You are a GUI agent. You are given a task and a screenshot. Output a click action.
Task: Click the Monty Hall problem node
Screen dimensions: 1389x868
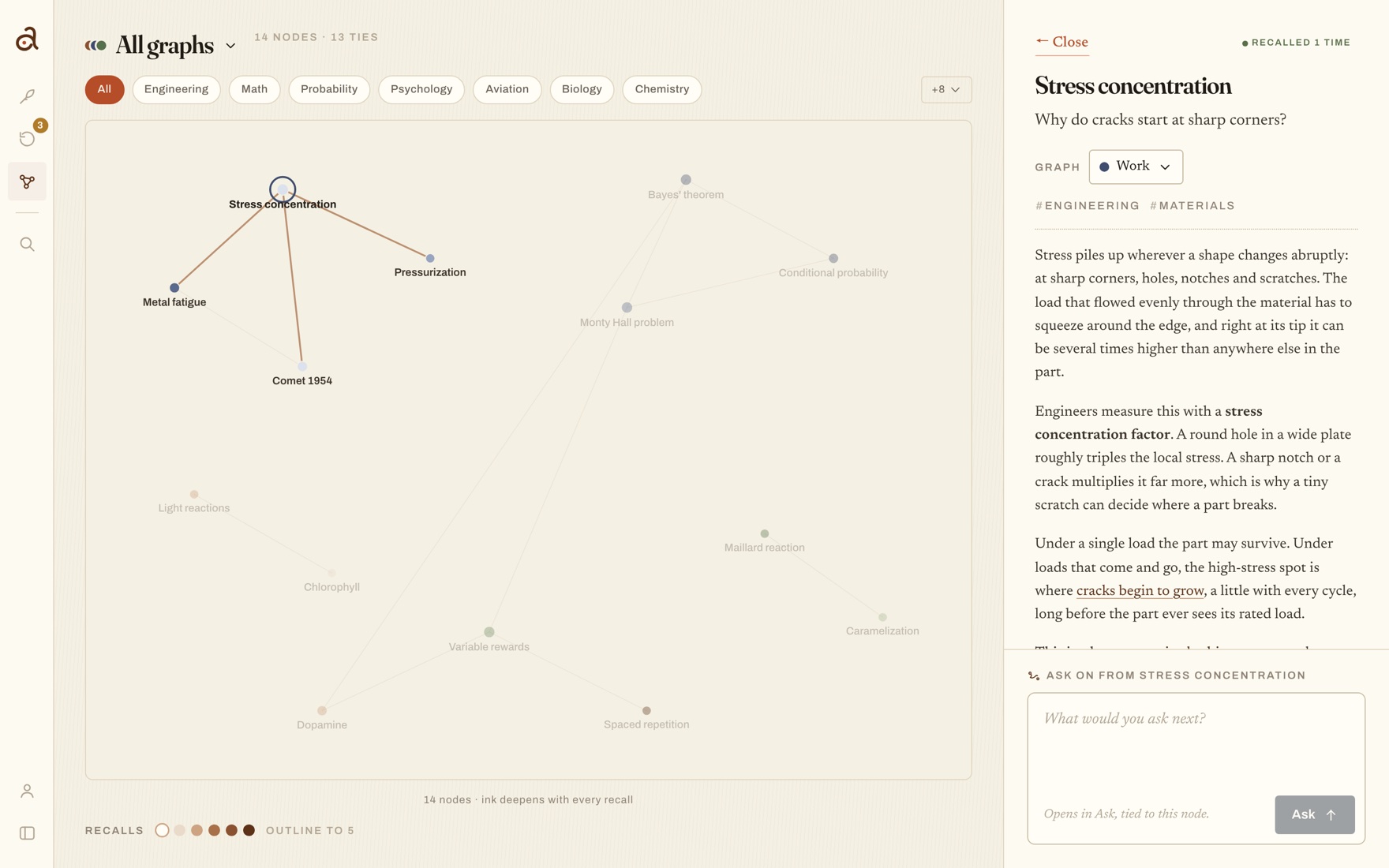coord(627,308)
